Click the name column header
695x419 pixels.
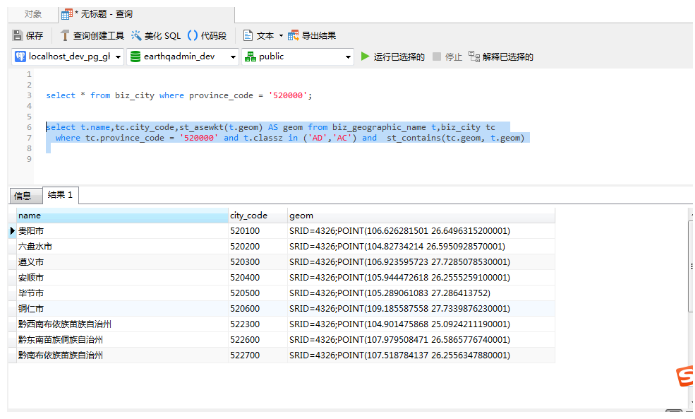pos(122,215)
